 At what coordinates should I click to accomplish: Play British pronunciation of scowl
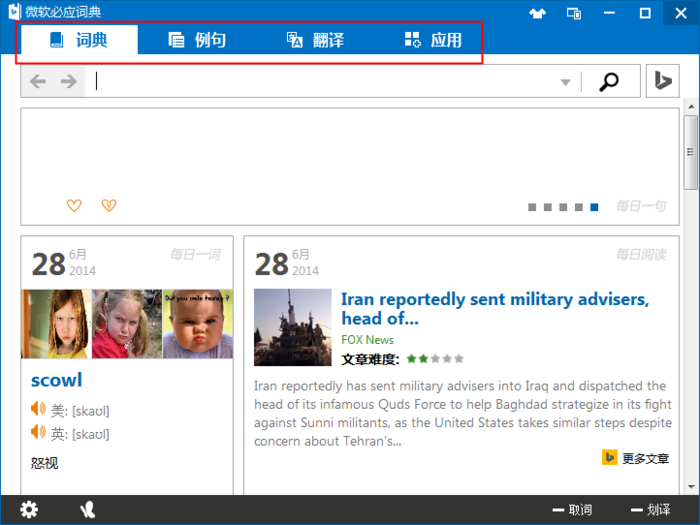[39, 433]
